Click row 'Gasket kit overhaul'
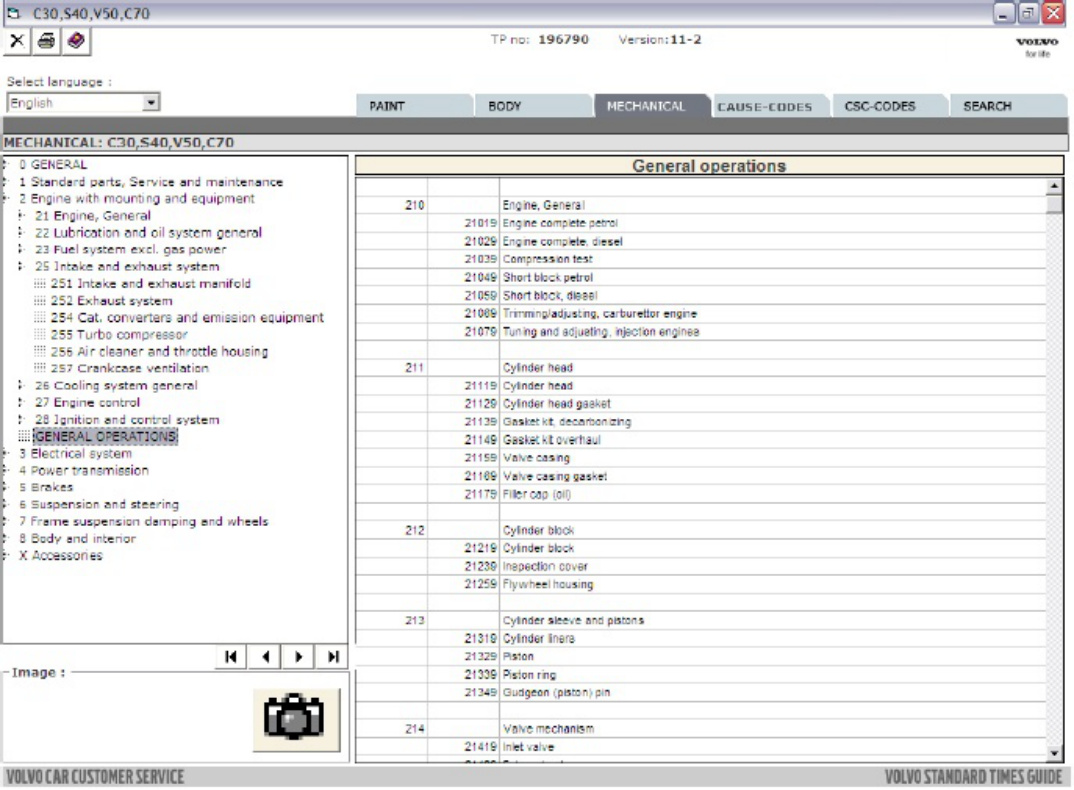The image size is (1074, 790). tap(701, 440)
